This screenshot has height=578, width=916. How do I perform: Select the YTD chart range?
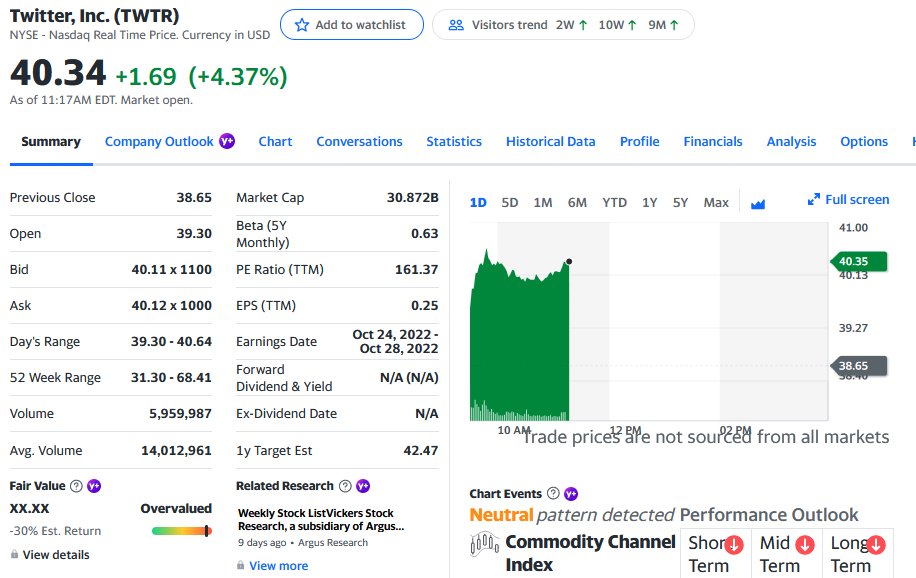coord(615,203)
